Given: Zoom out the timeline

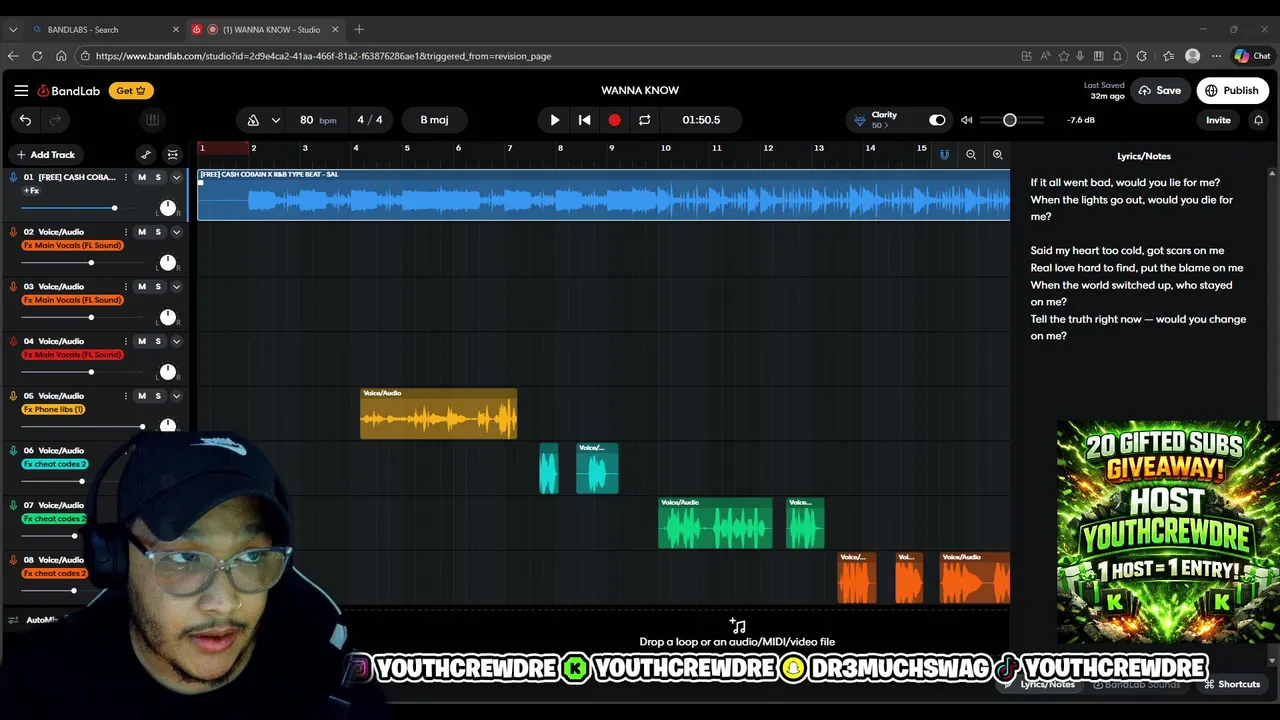Looking at the screenshot, I should tap(971, 155).
